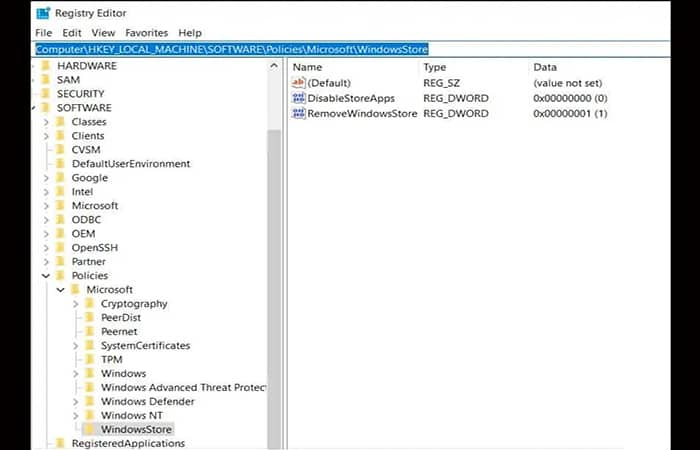Click the registry path address bar

pos(353,49)
